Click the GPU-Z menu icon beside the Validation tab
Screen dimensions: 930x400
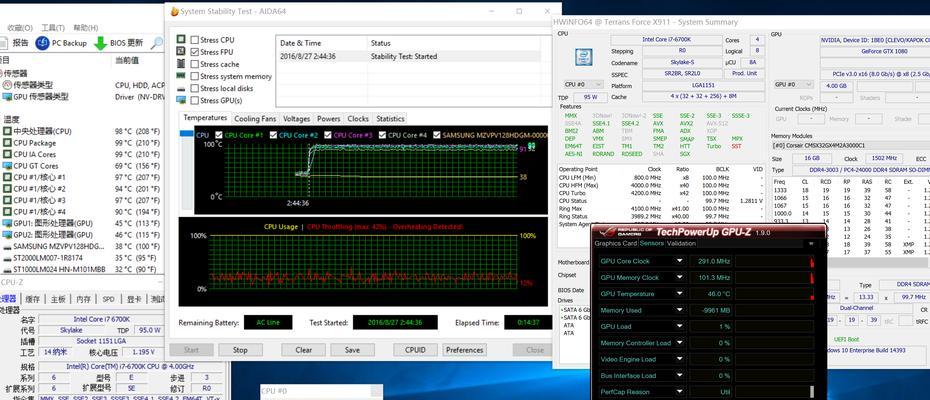(x=811, y=243)
